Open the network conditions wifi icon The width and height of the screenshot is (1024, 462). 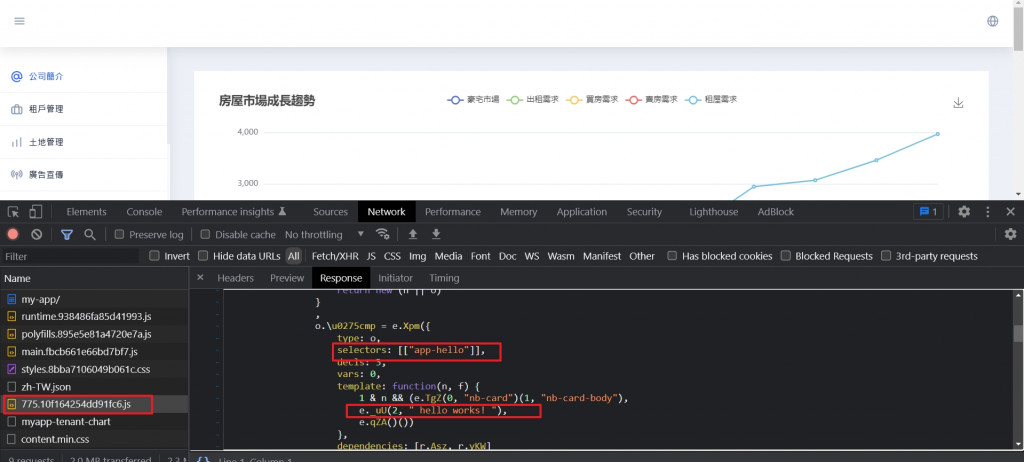[x=383, y=234]
